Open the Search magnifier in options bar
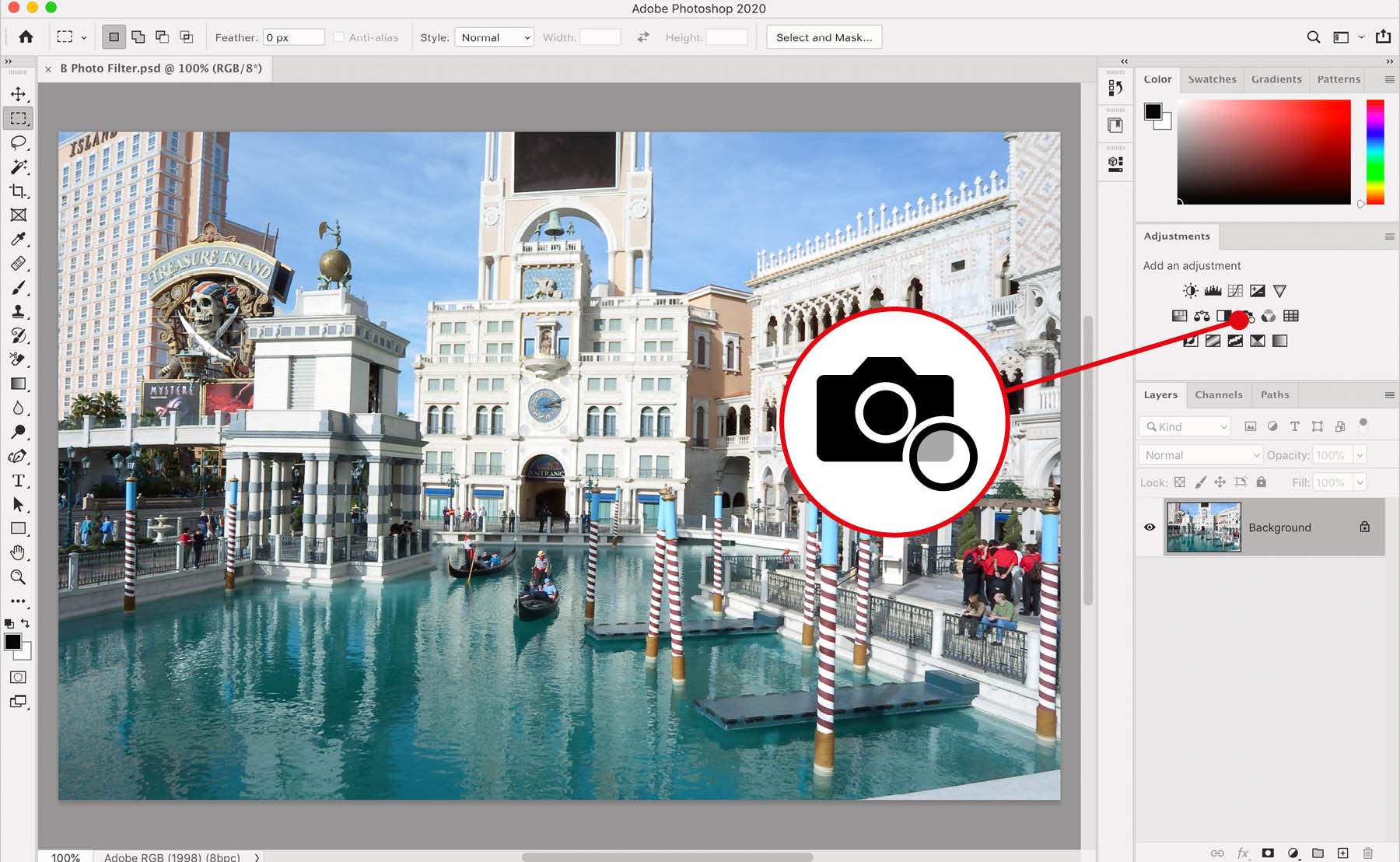 pyautogui.click(x=1314, y=37)
